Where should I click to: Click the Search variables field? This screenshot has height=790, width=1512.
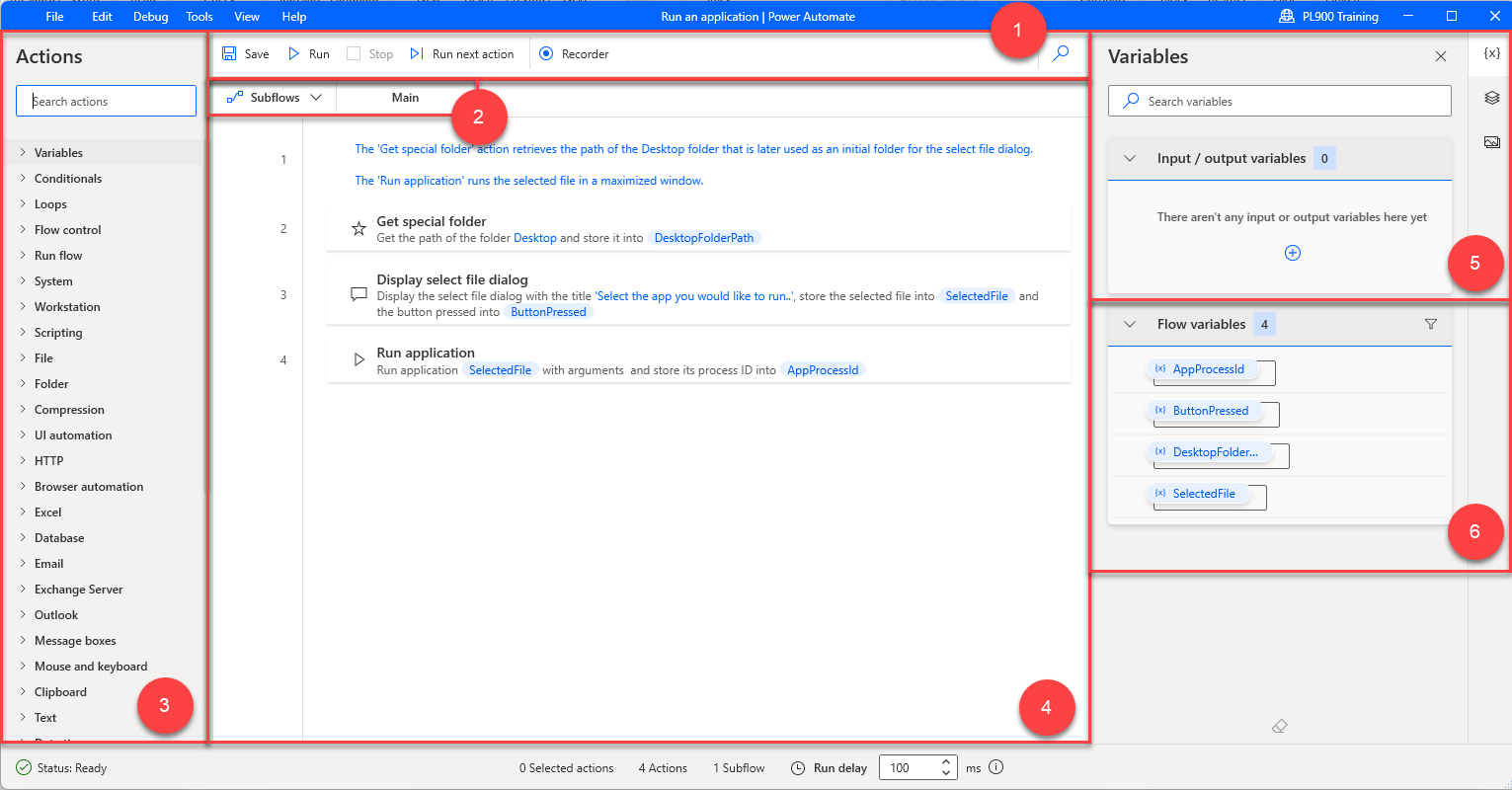(1280, 101)
